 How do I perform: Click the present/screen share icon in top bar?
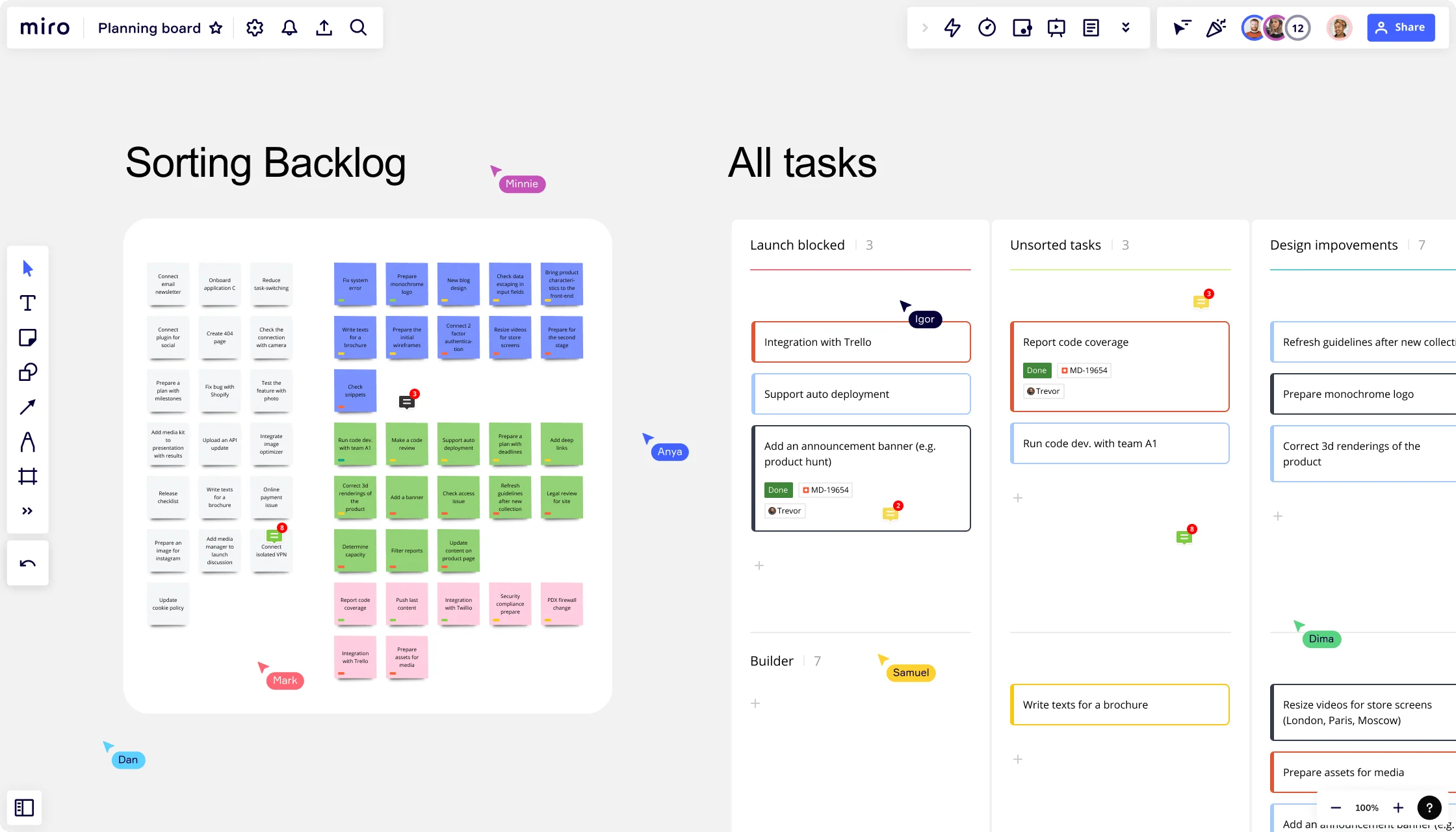pos(1056,27)
